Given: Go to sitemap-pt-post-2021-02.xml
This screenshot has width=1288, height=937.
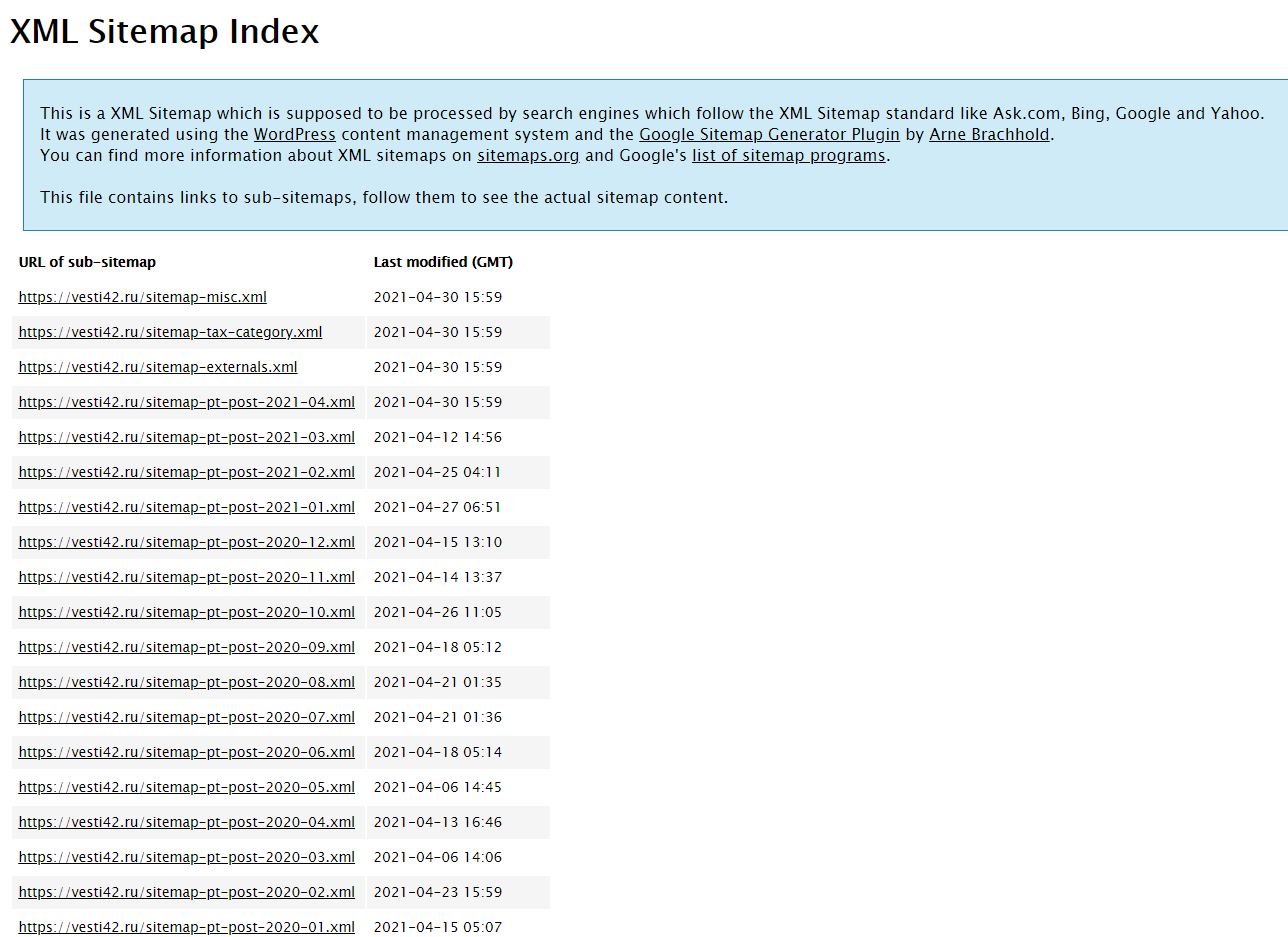Looking at the screenshot, I should 186,472.
